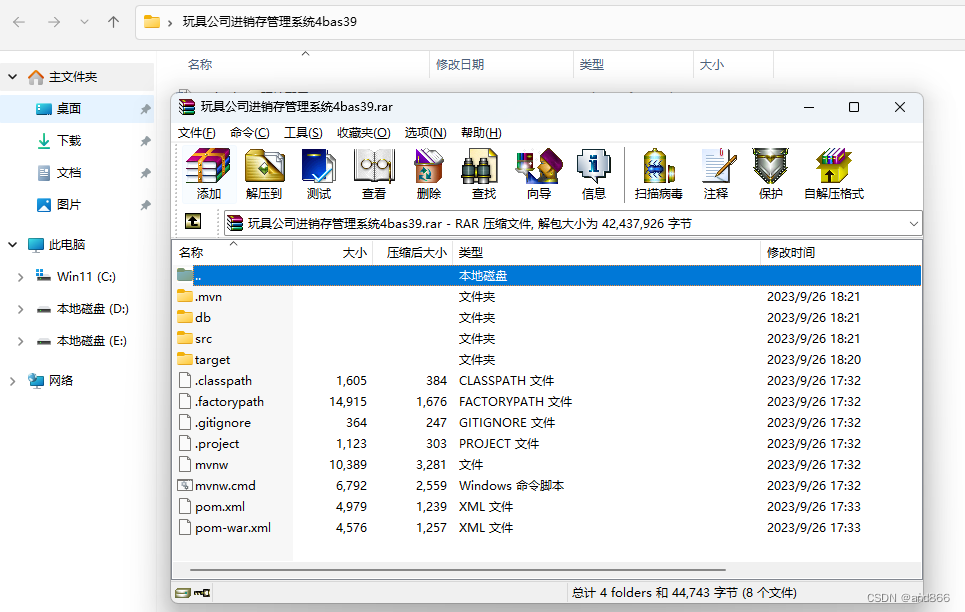Select the parent directory '..' row
The height and width of the screenshot is (612, 965).
point(547,276)
